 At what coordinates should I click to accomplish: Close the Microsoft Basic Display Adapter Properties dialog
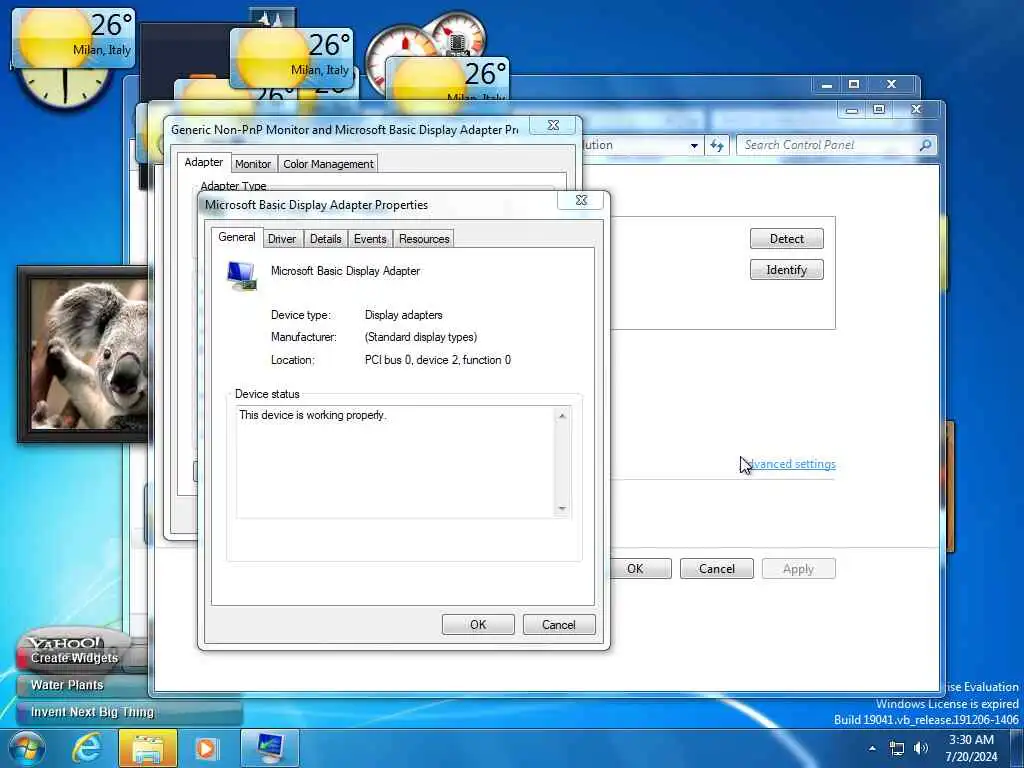pyautogui.click(x=581, y=200)
